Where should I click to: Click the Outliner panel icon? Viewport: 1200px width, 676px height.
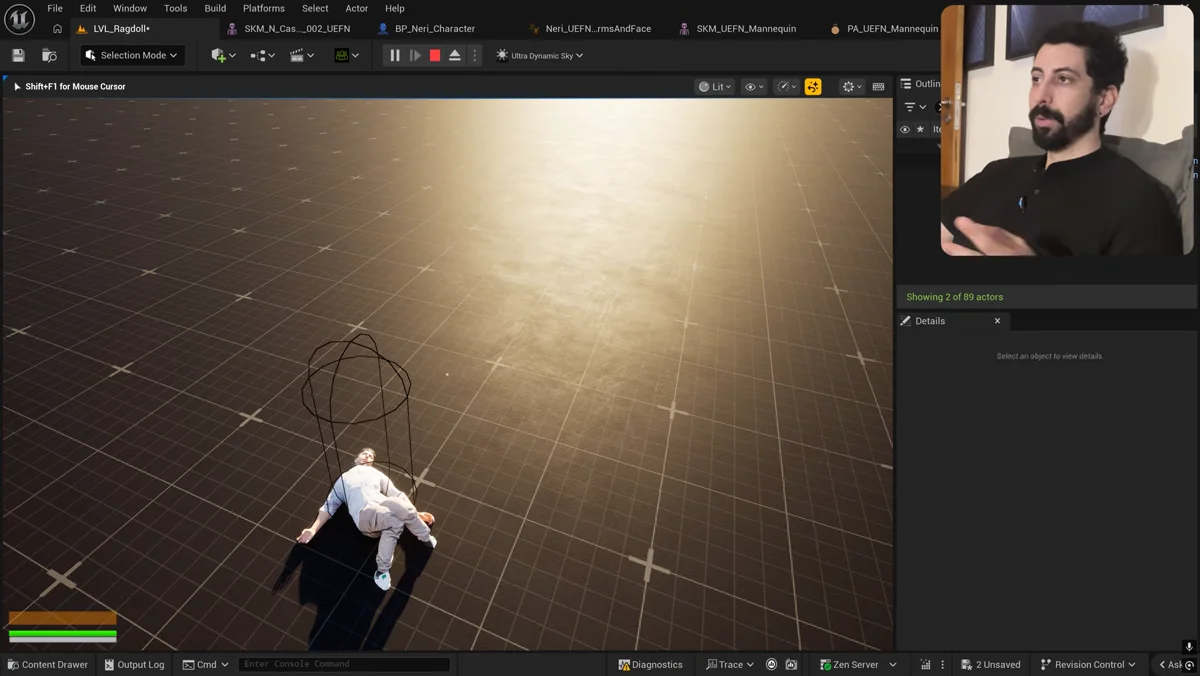(906, 84)
